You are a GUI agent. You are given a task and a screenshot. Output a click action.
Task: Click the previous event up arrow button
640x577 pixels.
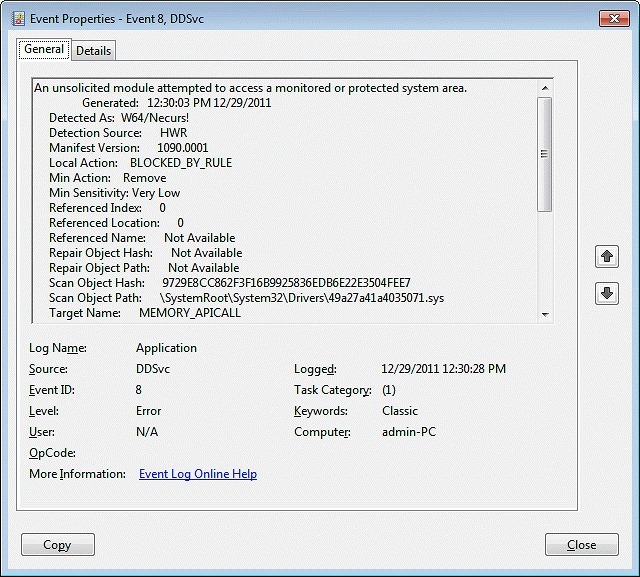click(x=607, y=256)
